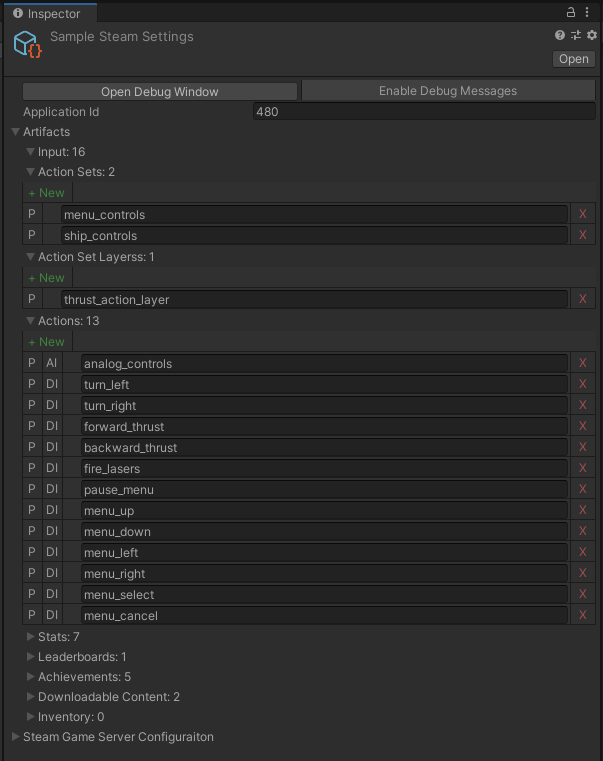This screenshot has width=603, height=761.
Task: Click the Inspector lock icon
Action: (x=571, y=12)
